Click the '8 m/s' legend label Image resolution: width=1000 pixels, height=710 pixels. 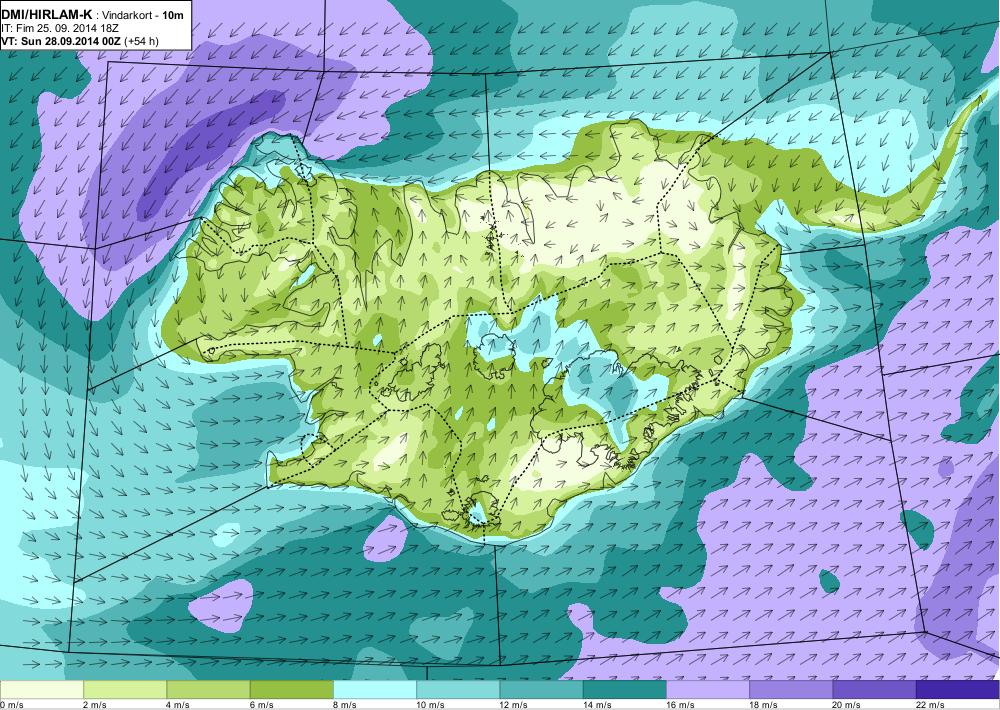[345, 705]
